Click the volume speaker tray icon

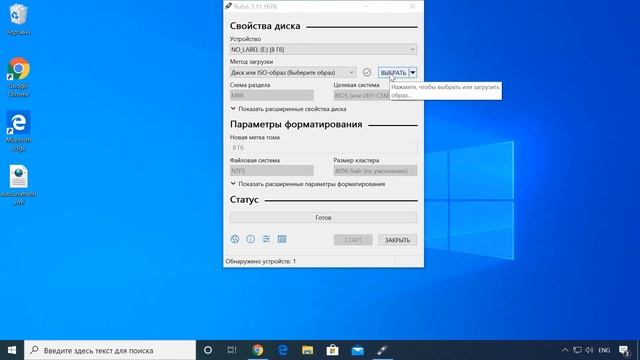589,350
